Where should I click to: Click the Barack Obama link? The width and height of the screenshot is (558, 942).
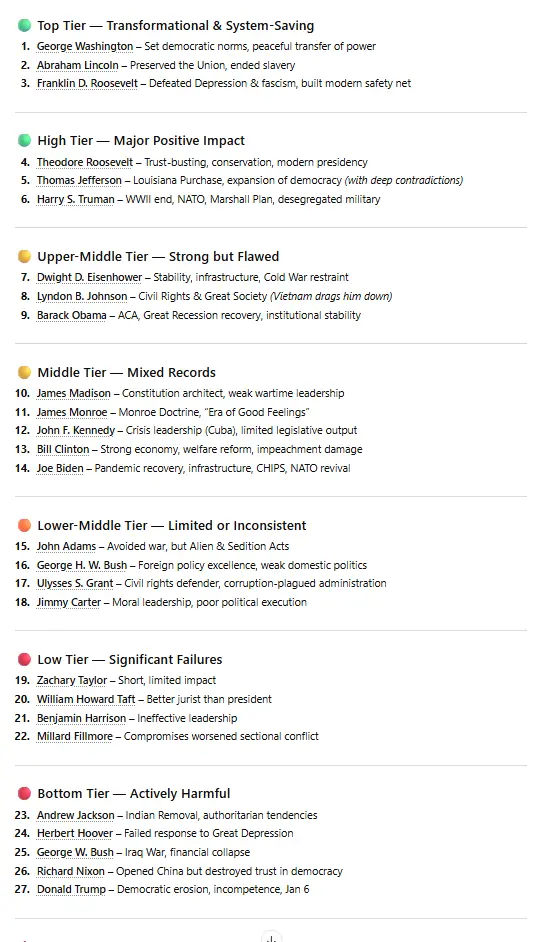point(71,315)
